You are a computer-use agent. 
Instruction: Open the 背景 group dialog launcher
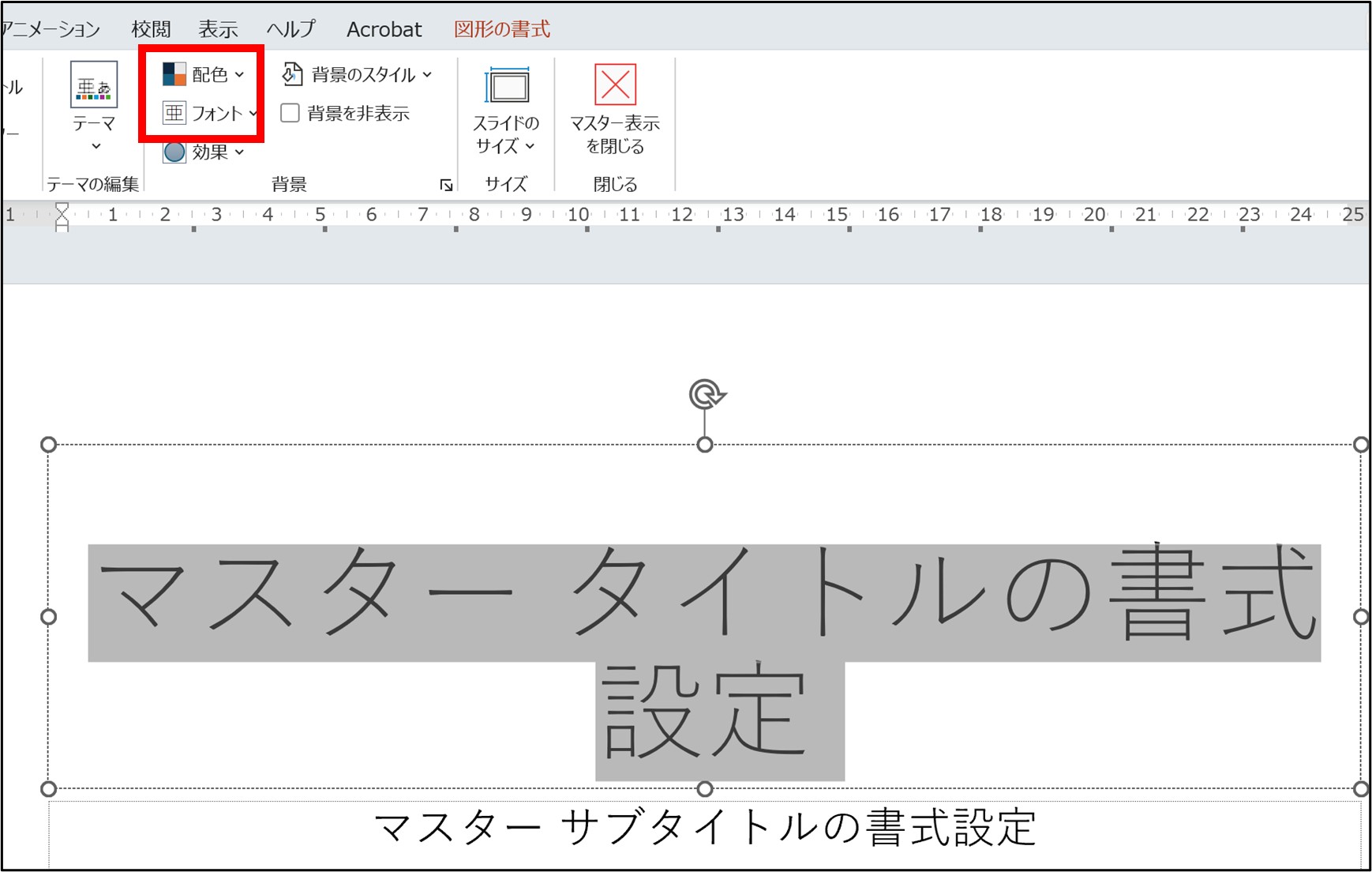[x=446, y=185]
